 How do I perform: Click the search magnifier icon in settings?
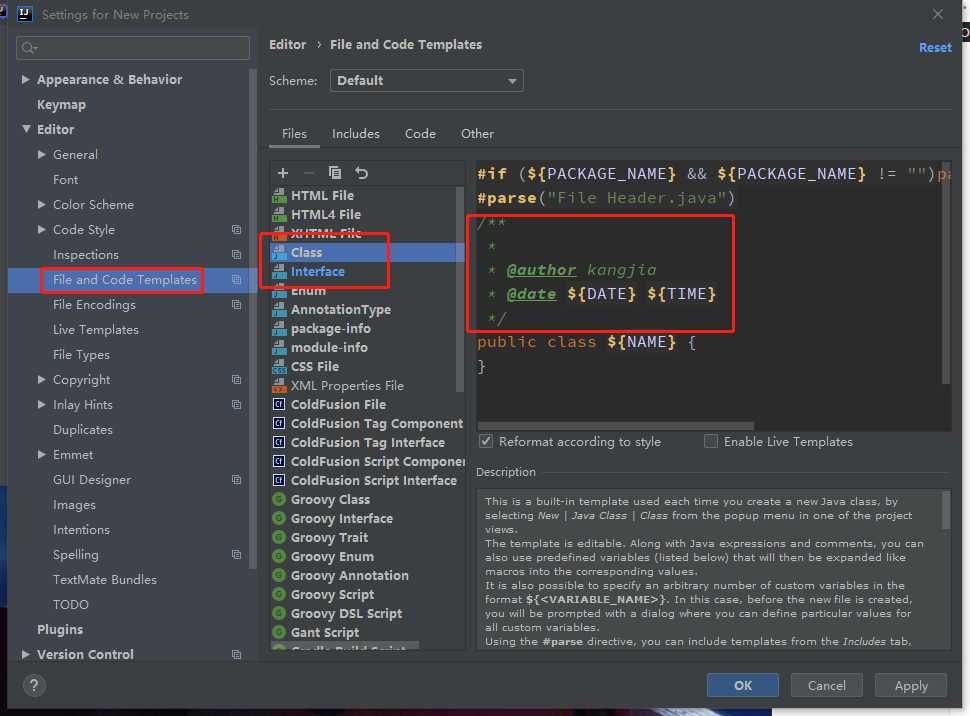point(29,48)
